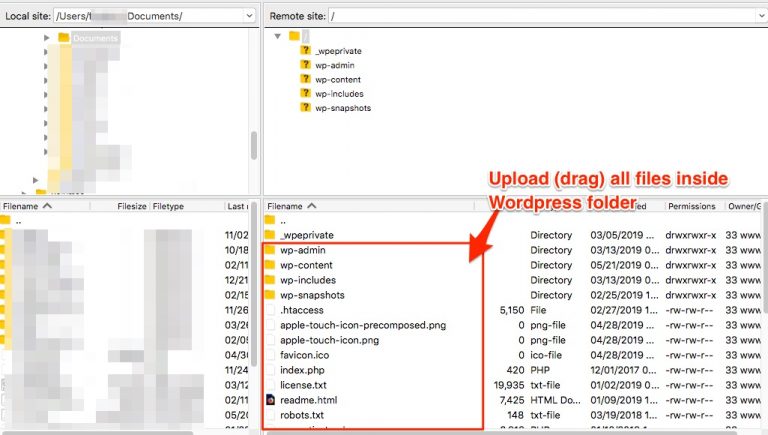Click folder icon of wp-snapshots in file list
This screenshot has width=768, height=435.
[270, 294]
